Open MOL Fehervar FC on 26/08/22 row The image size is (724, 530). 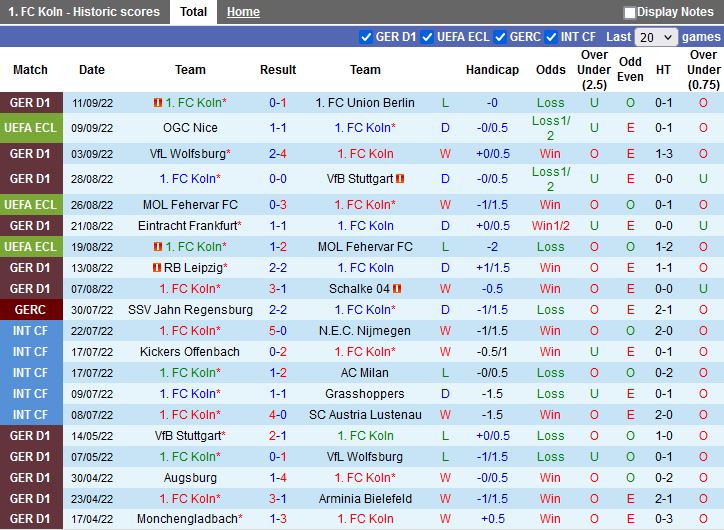[x=190, y=205]
